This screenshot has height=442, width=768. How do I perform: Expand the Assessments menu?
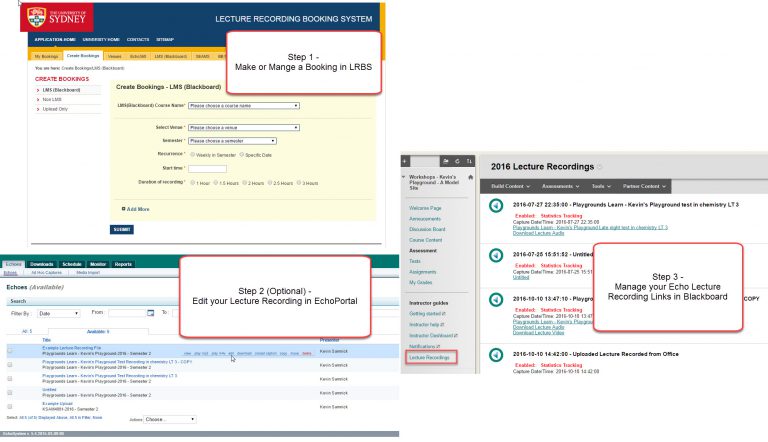(x=560, y=186)
